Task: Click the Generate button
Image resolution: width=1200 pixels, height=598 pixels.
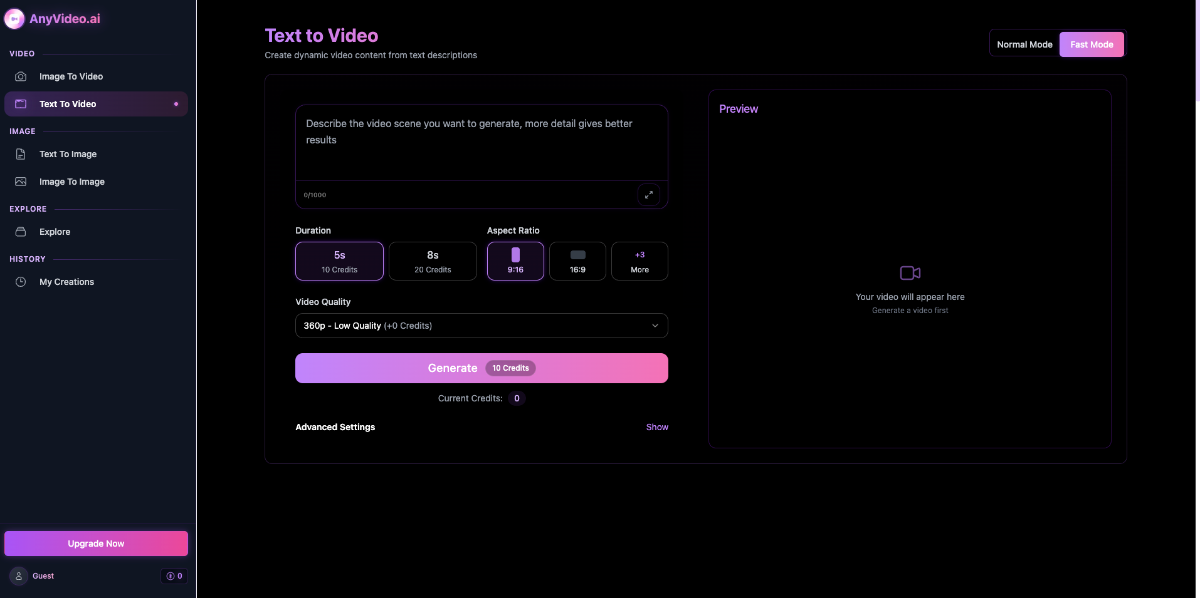Action: coord(482,368)
